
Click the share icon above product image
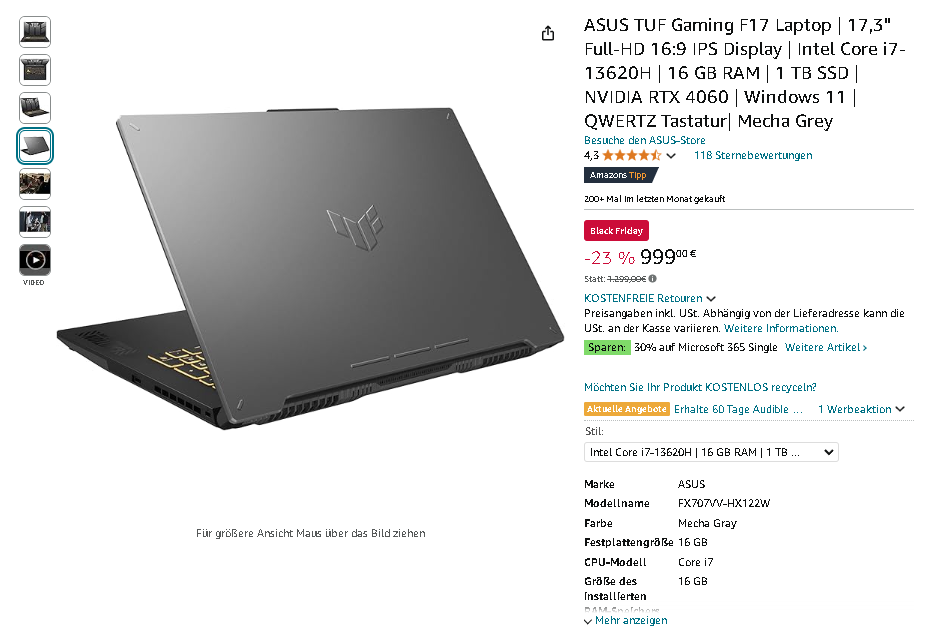(548, 33)
